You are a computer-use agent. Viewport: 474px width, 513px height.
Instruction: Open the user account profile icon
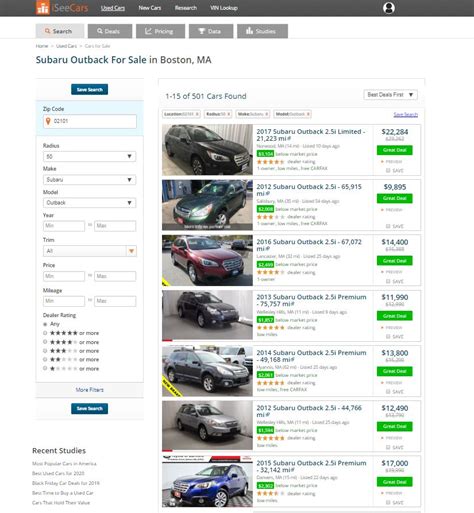pyautogui.click(x=389, y=8)
